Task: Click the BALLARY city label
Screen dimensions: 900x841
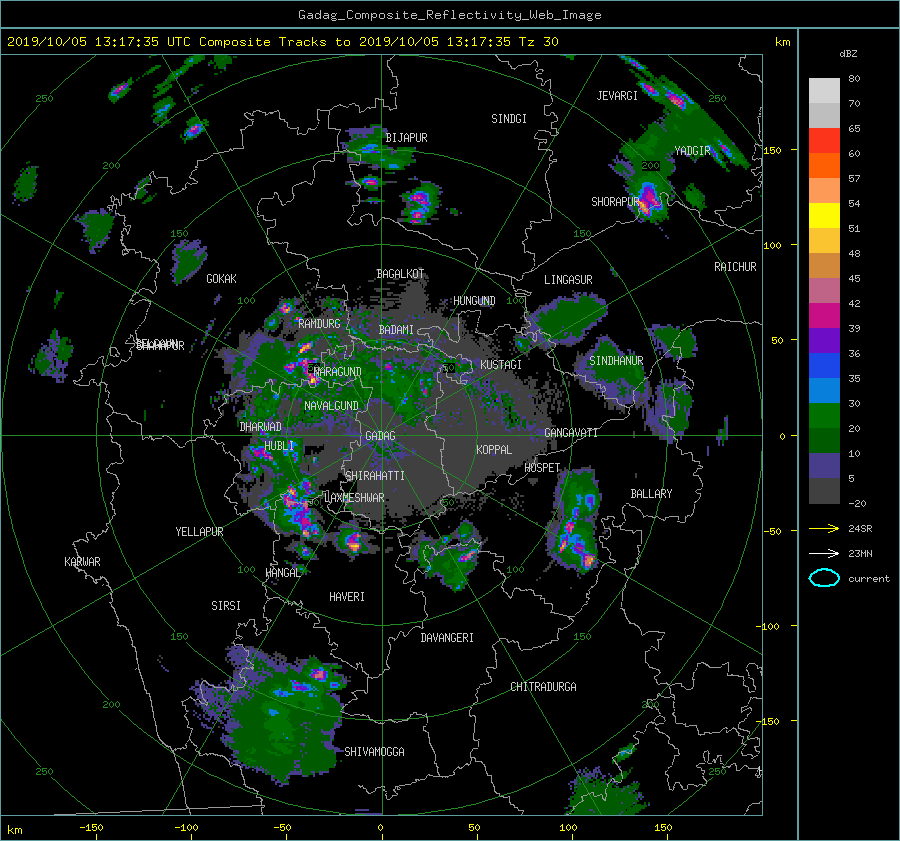Action: [x=651, y=494]
